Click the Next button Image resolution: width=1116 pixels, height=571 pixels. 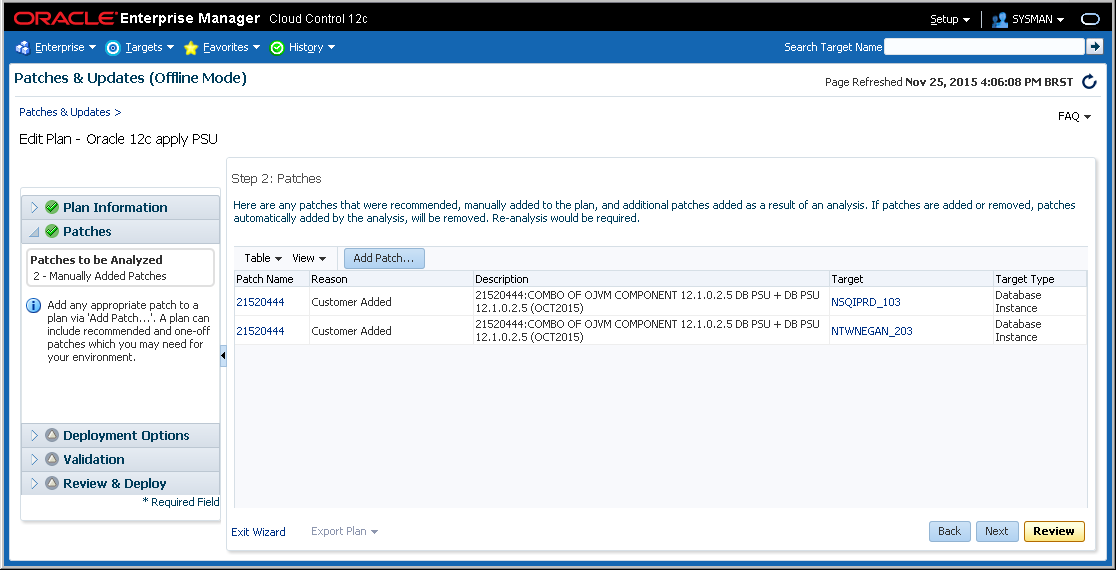[996, 531]
